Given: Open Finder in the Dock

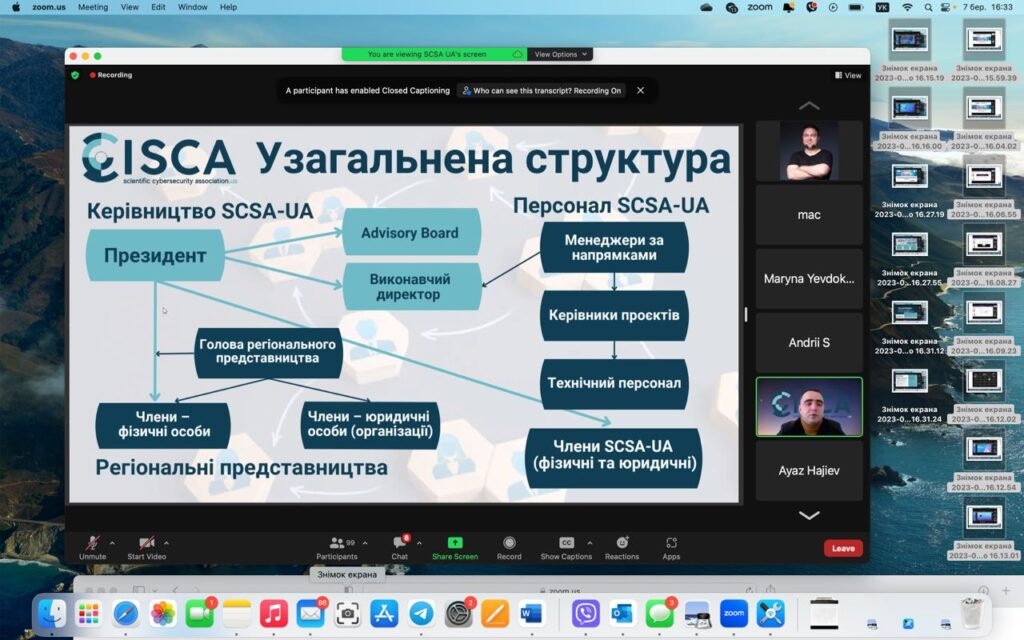Looking at the screenshot, I should click(x=52, y=613).
